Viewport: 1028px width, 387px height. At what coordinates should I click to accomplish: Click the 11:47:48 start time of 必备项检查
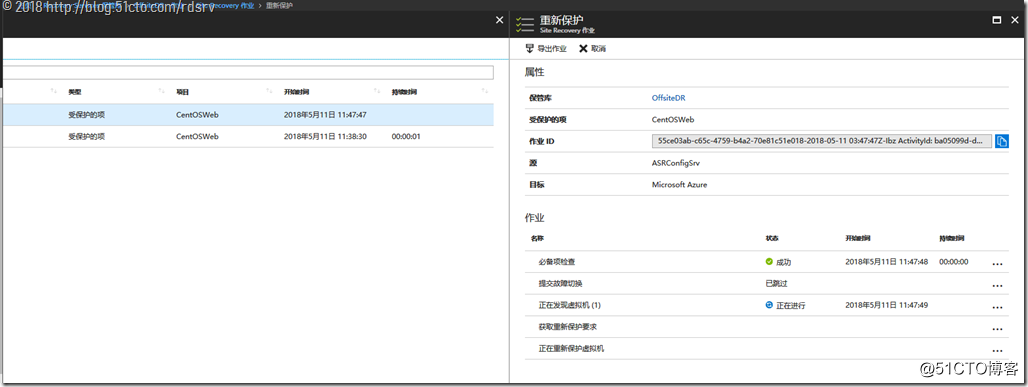pyautogui.click(x=886, y=262)
